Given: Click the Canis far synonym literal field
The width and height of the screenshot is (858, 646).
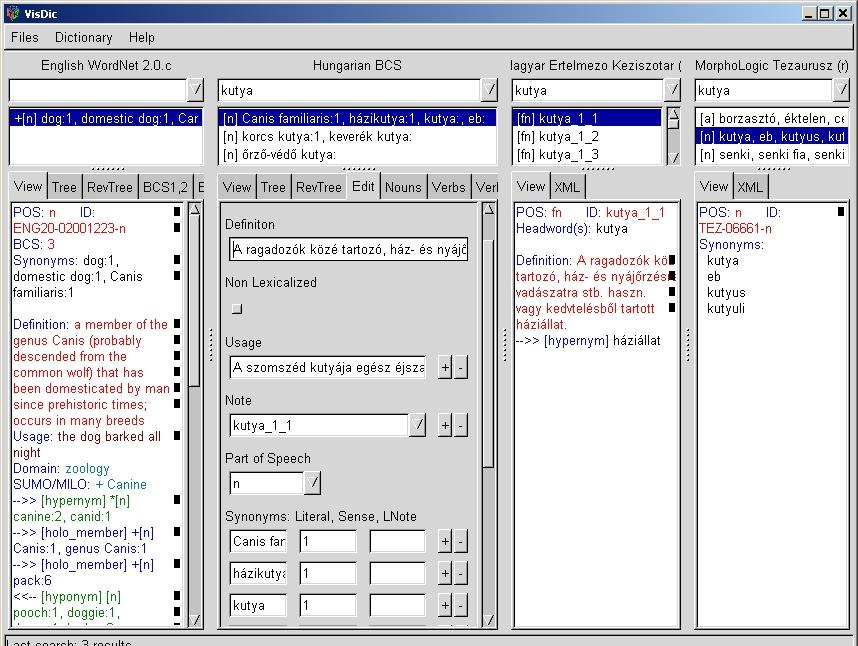Looking at the screenshot, I should click(x=258, y=542).
